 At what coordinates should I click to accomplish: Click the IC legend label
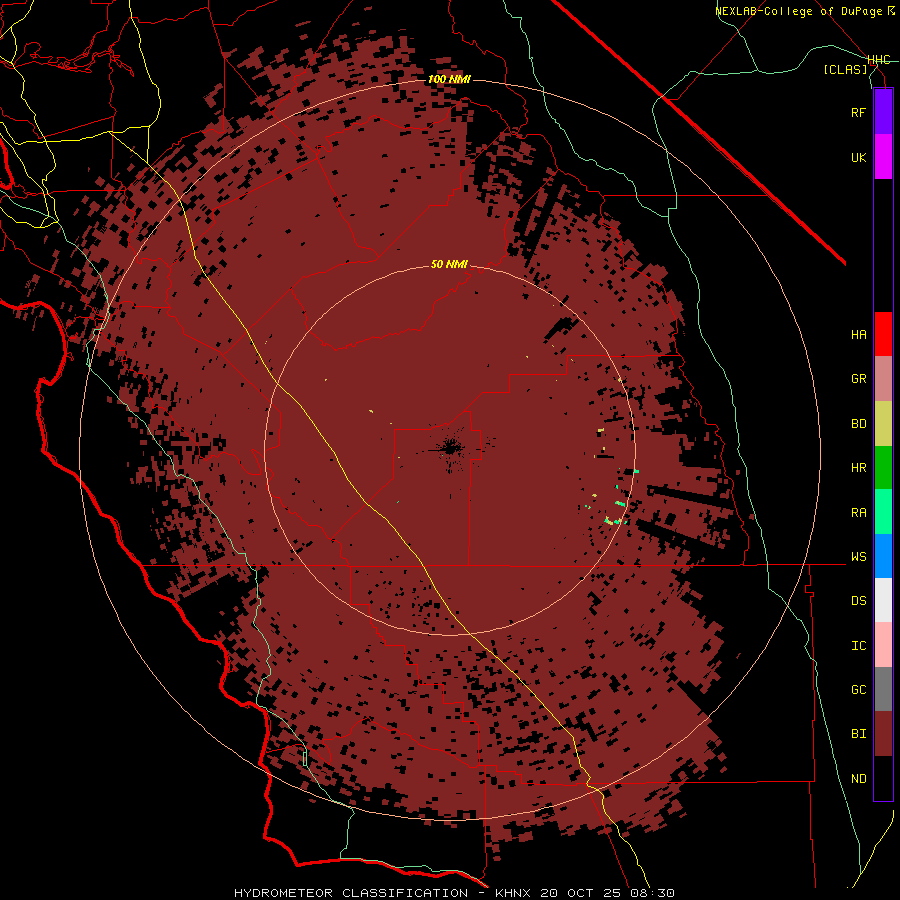[x=858, y=646]
